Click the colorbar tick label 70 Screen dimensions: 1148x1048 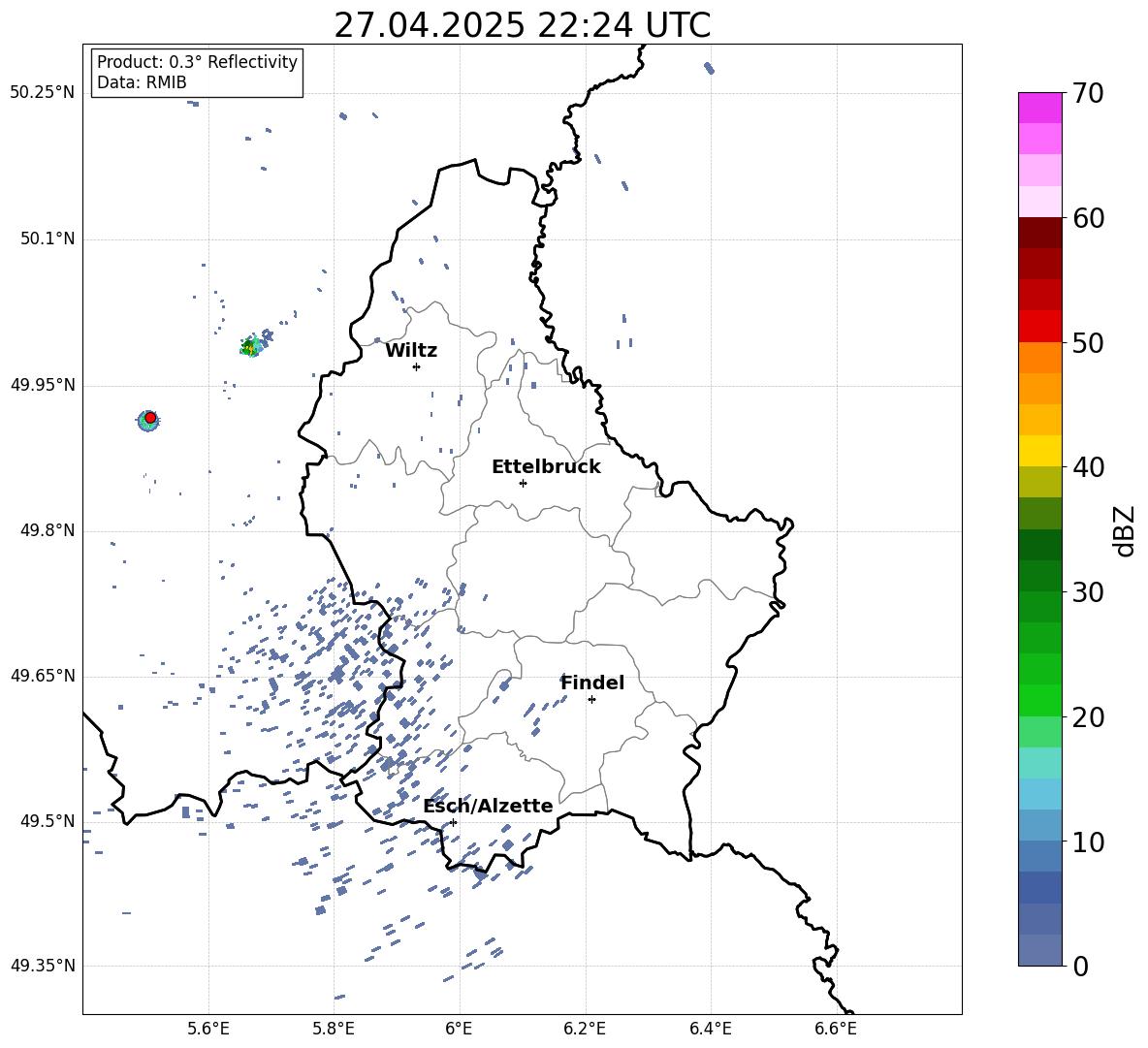[x=1089, y=93]
